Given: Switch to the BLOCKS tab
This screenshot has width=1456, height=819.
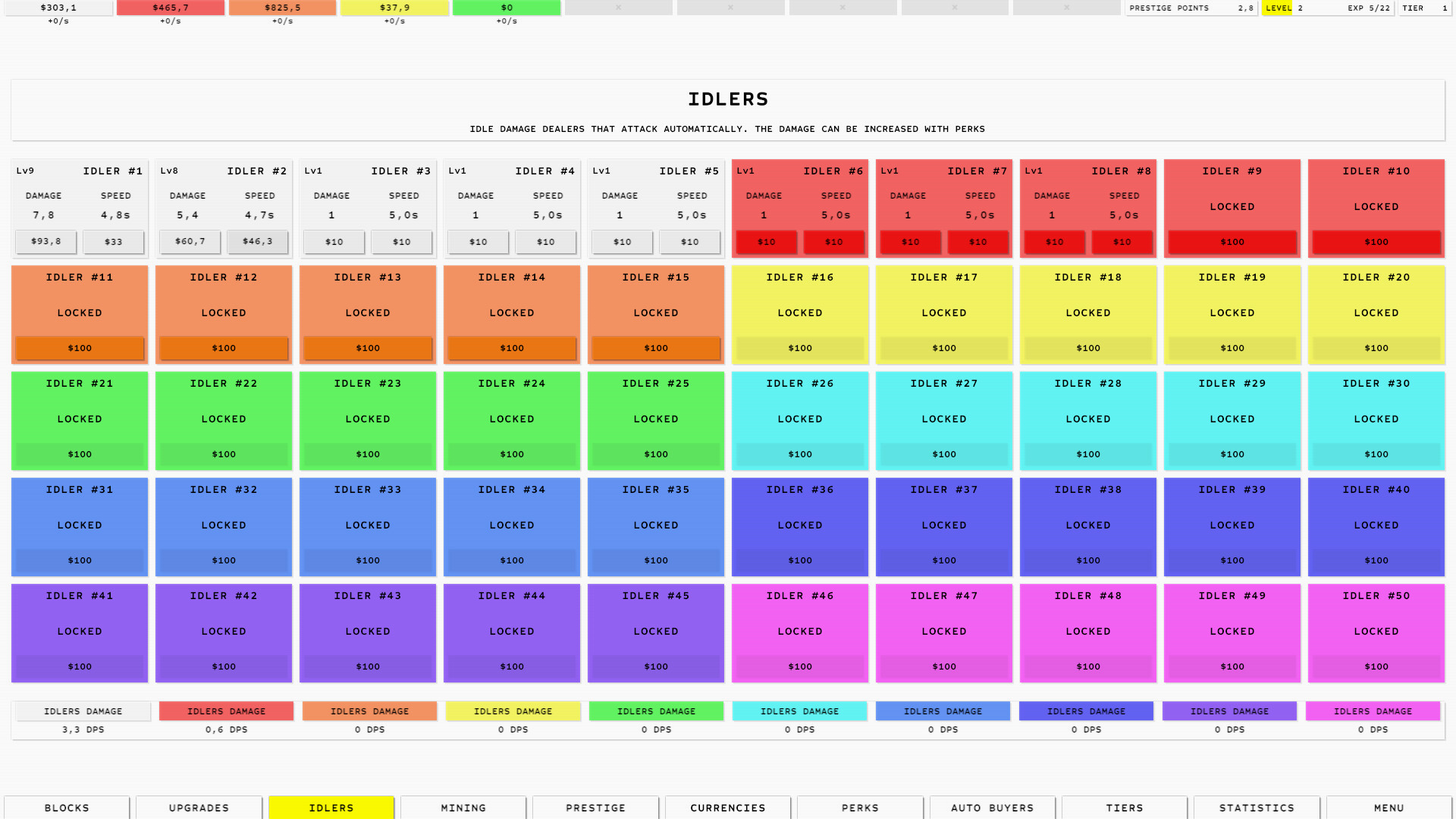Looking at the screenshot, I should click(67, 808).
